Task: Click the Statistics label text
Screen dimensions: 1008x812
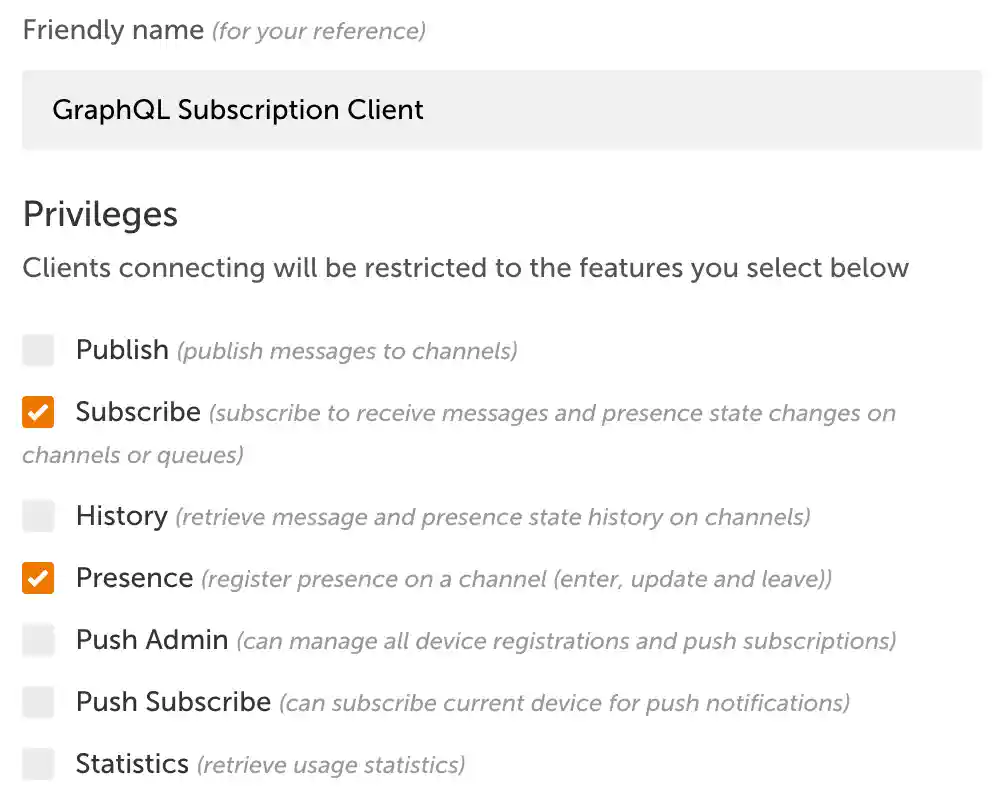Action: click(131, 764)
